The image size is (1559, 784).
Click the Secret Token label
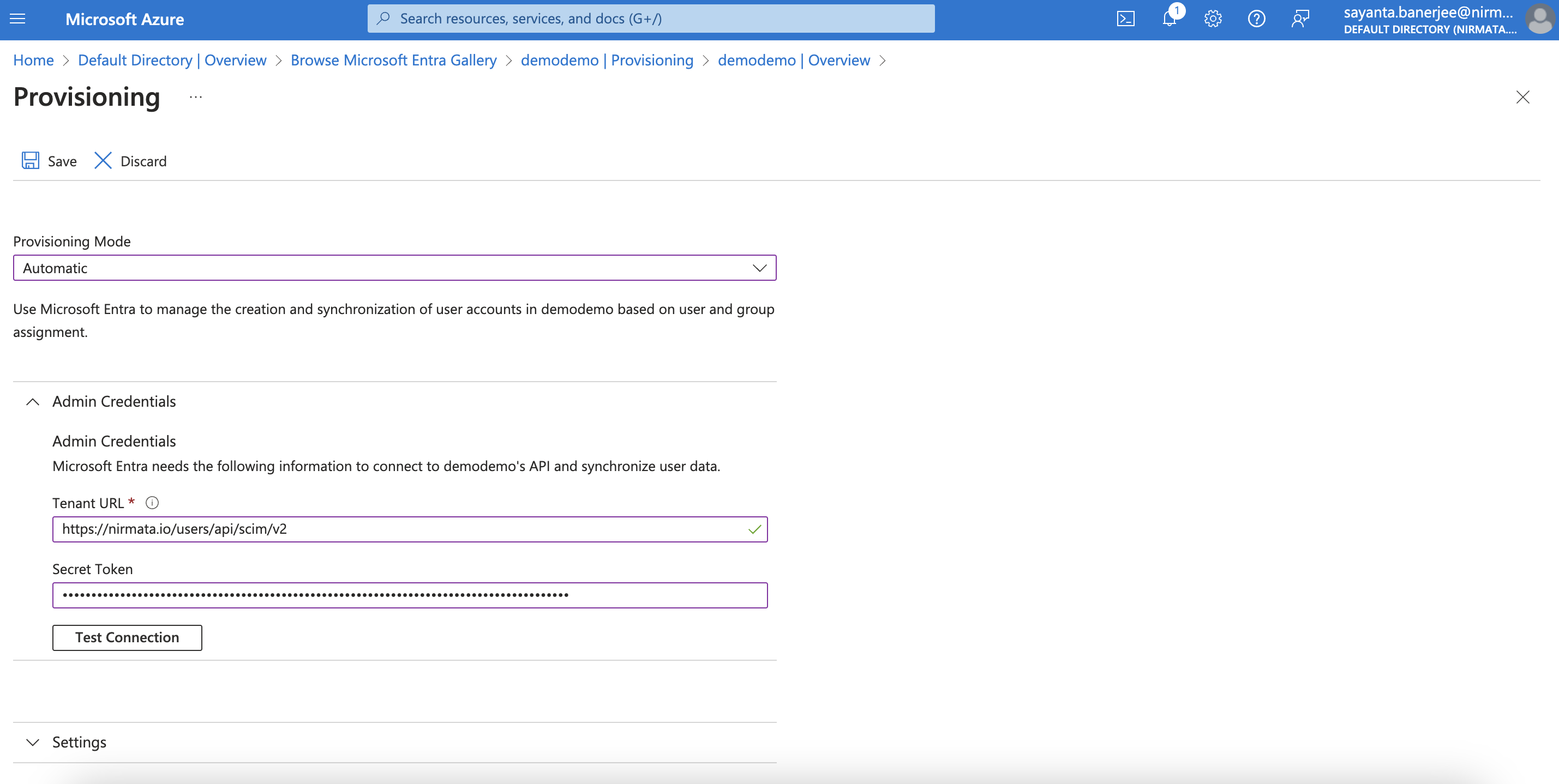pyautogui.click(x=93, y=569)
